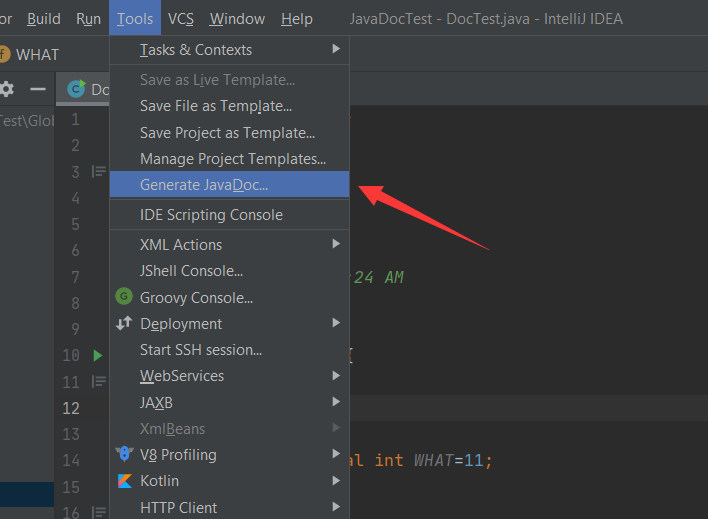Run class using green arrow on line 10
The image size is (708, 519).
pyautogui.click(x=98, y=355)
